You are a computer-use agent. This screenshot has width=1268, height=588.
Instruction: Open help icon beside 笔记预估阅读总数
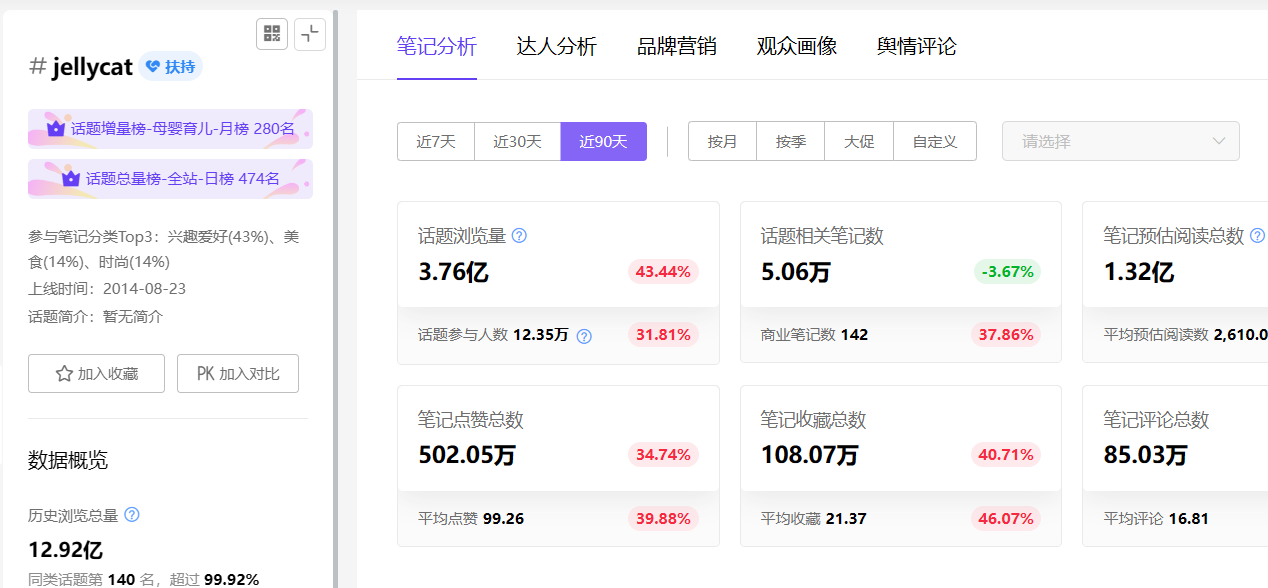(1257, 236)
